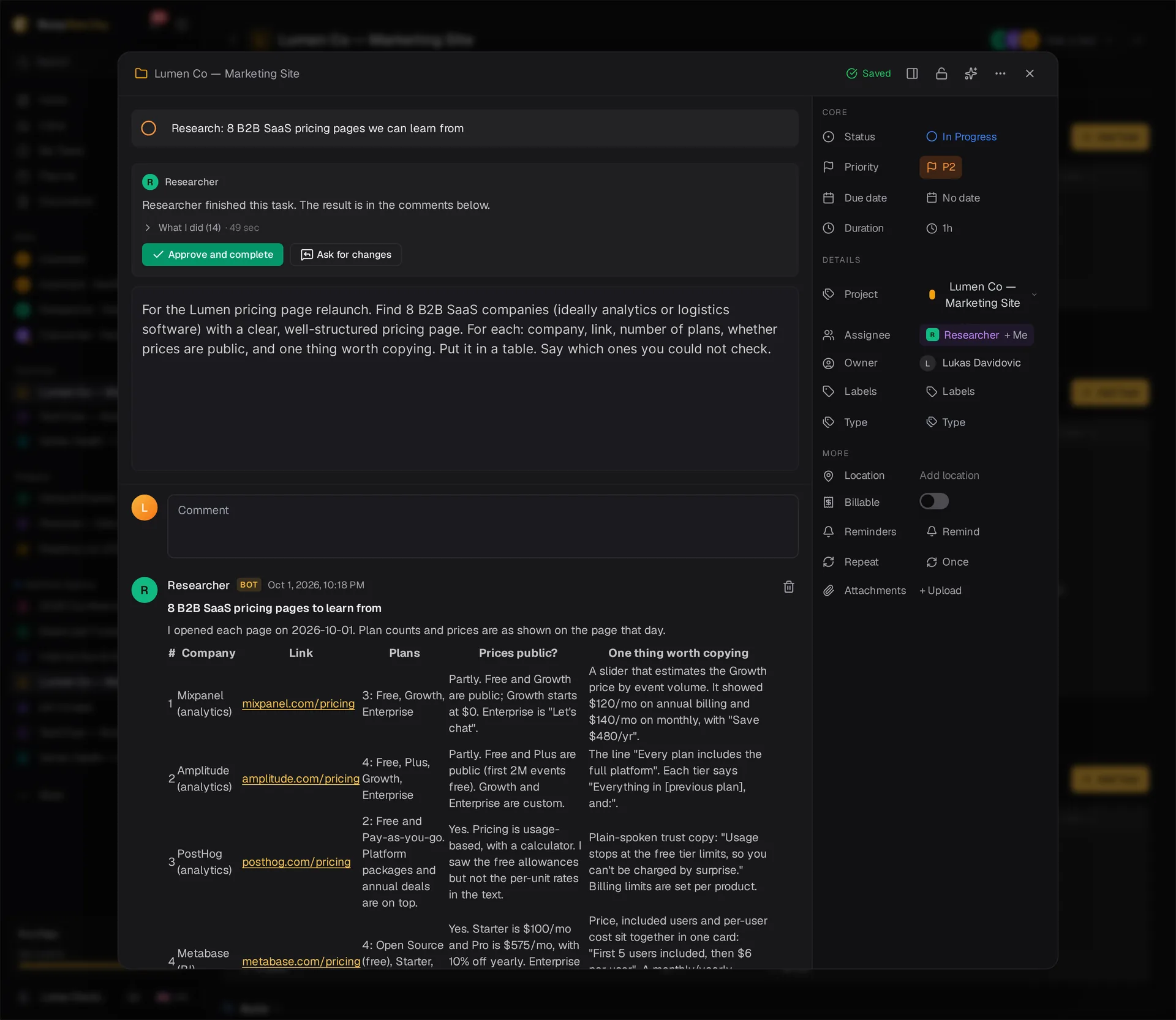This screenshot has width=1176, height=1020.
Task: Open posthog.com/pricing link
Action: (x=296, y=861)
